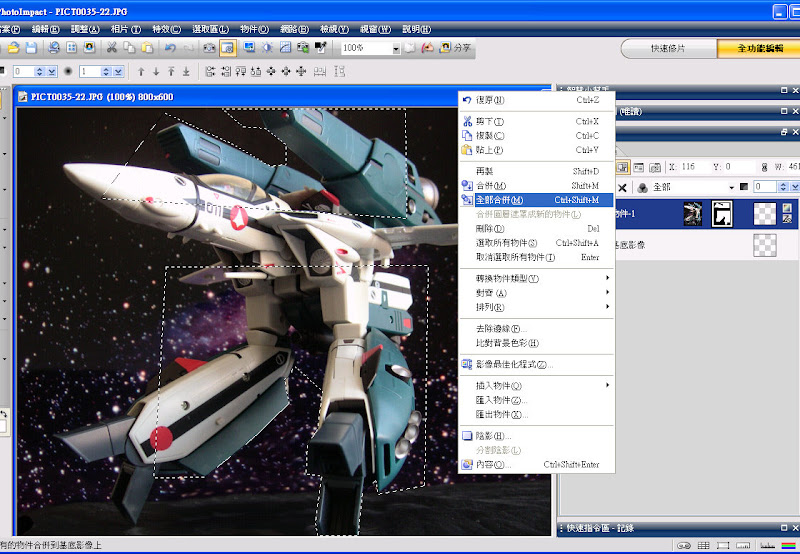This screenshot has width=800, height=554.
Task: Click the open file folder icon
Action: (14, 48)
